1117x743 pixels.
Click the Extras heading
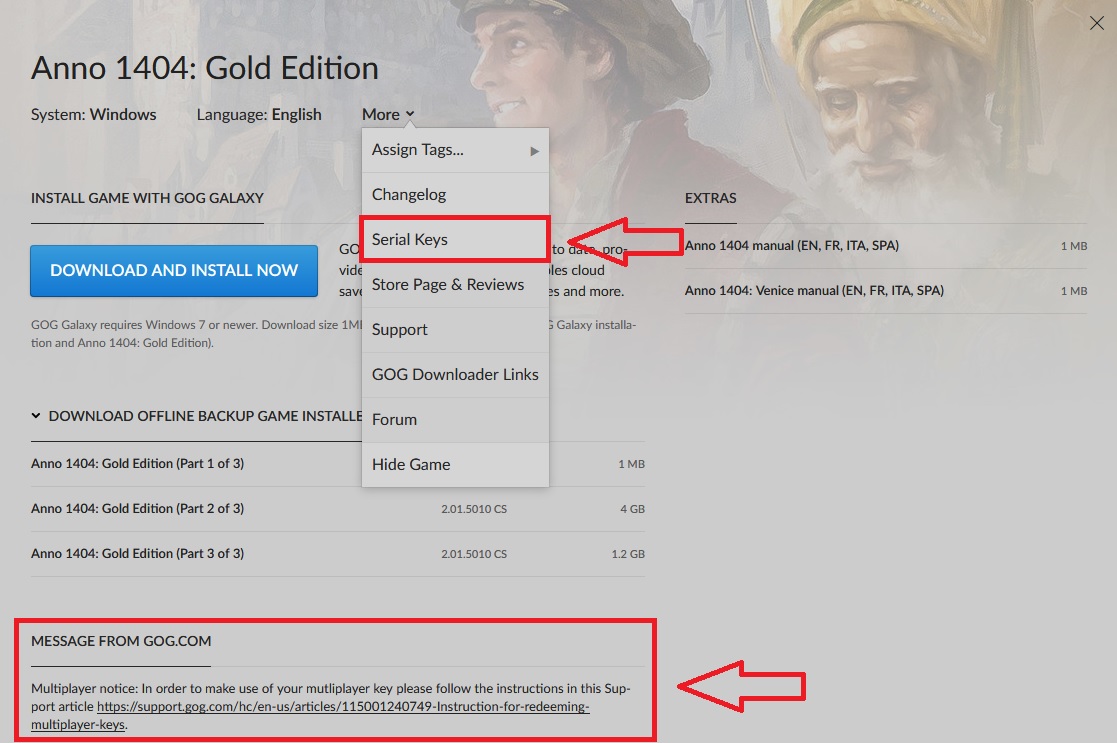point(710,198)
